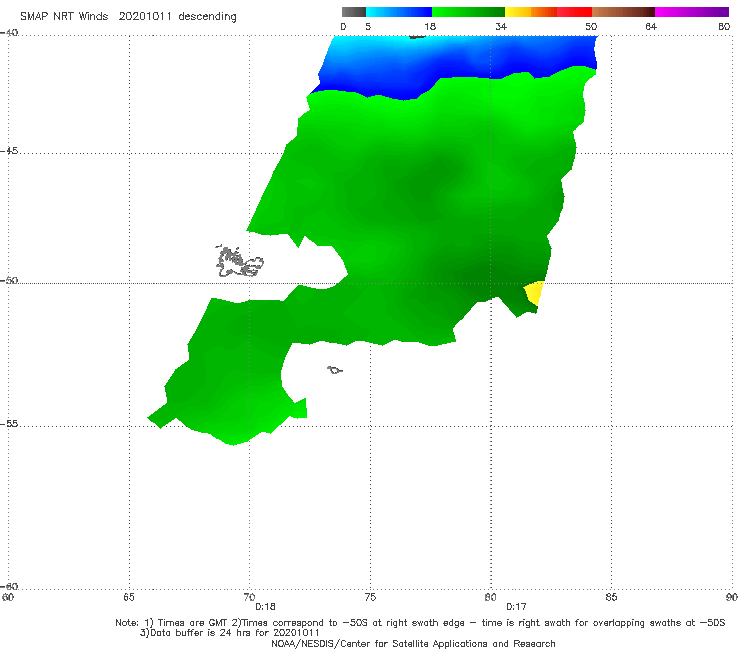The height and width of the screenshot is (650, 740).
Task: Click the small island outline south of the swath
Action: [x=335, y=370]
